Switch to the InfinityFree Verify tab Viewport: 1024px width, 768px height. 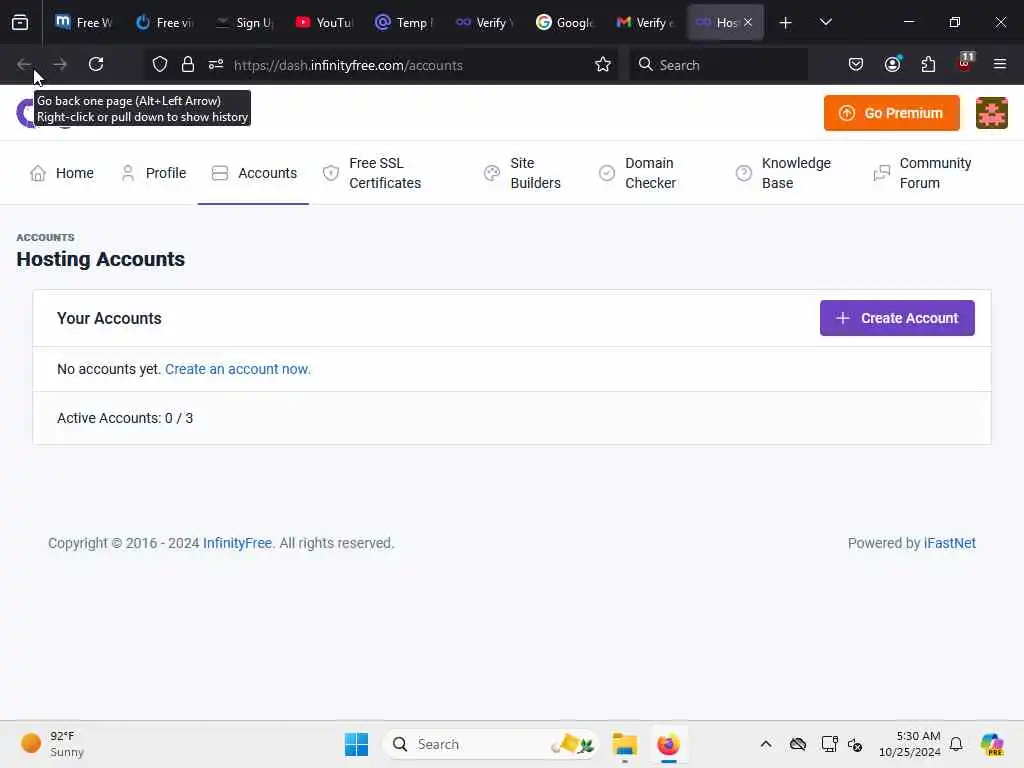click(485, 22)
